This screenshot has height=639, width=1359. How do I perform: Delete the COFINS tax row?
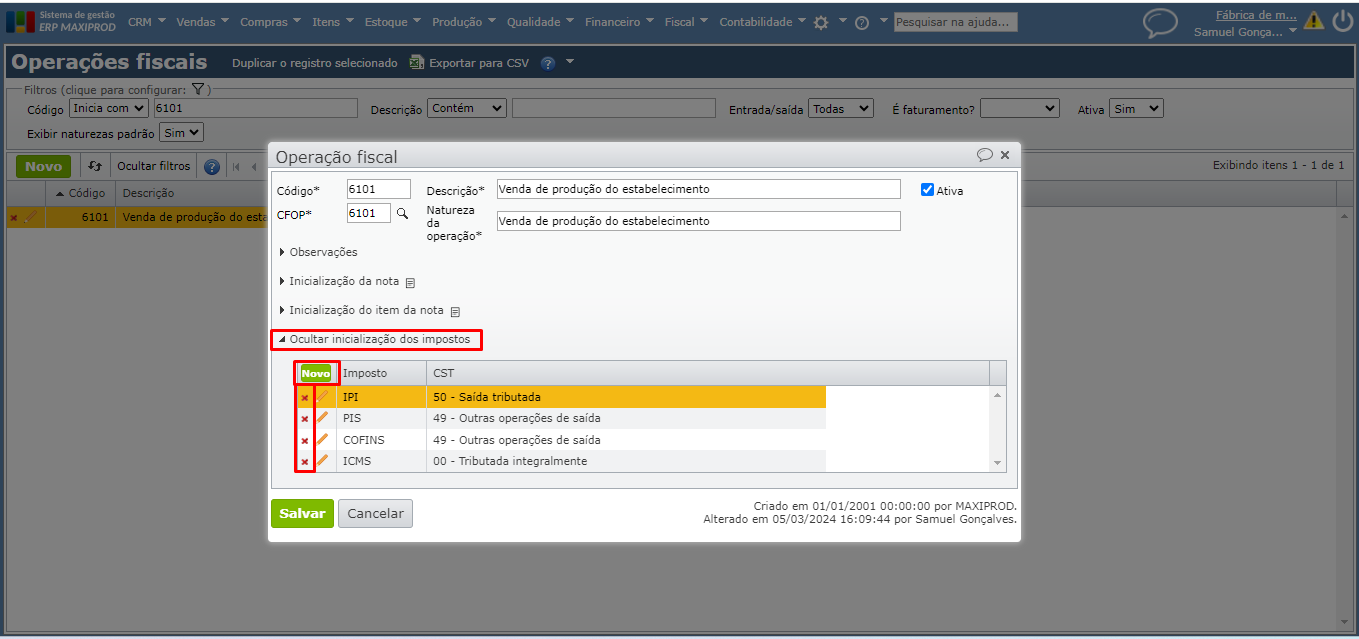pos(305,441)
